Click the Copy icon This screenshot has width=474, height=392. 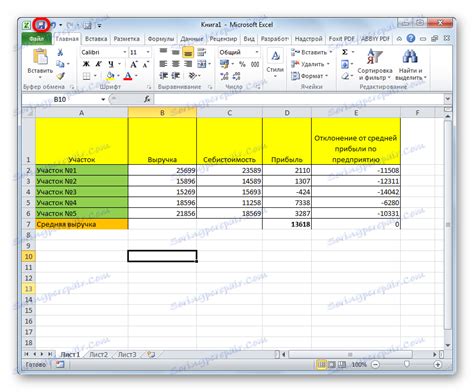(x=60, y=64)
